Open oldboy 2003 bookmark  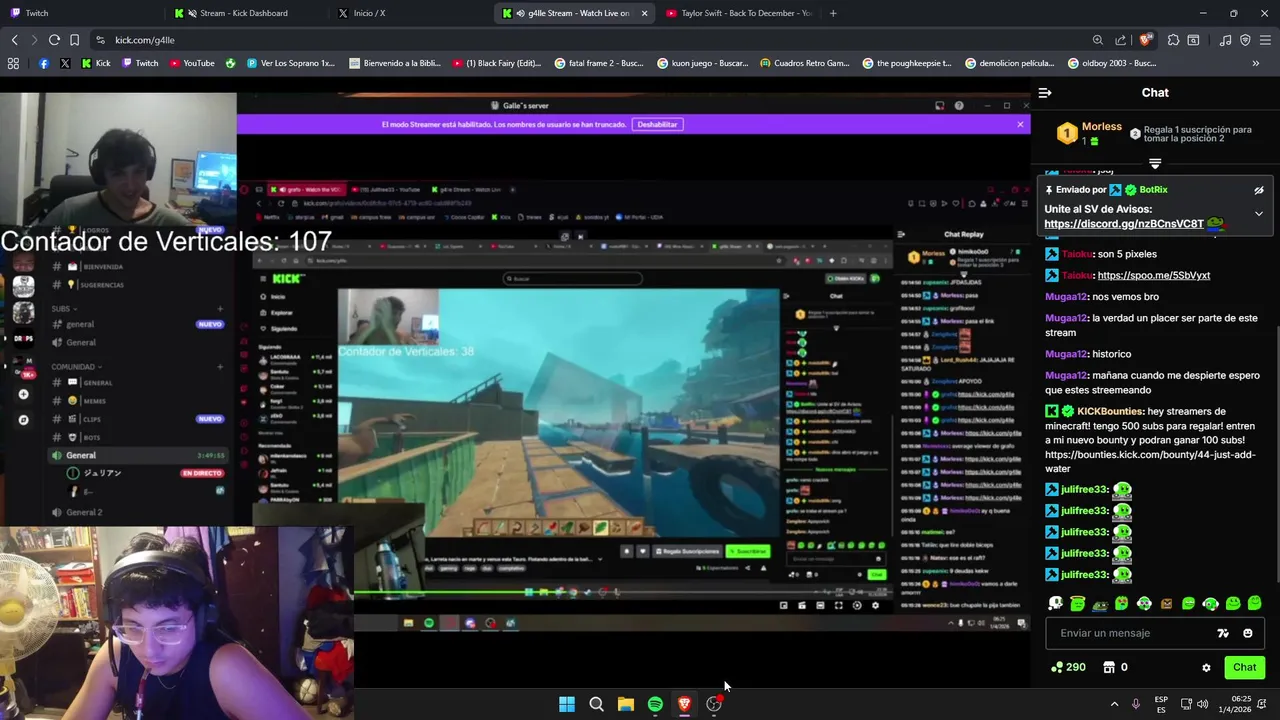point(1112,63)
